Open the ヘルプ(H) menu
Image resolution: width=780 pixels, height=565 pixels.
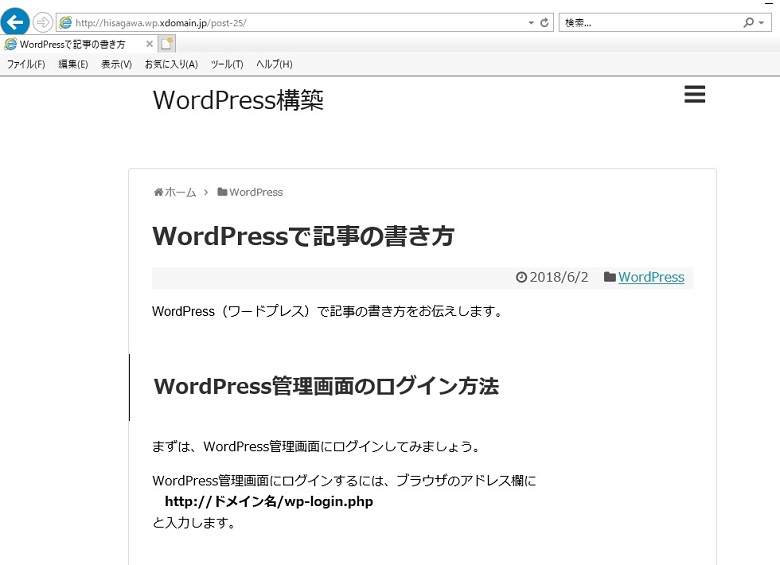[x=274, y=64]
